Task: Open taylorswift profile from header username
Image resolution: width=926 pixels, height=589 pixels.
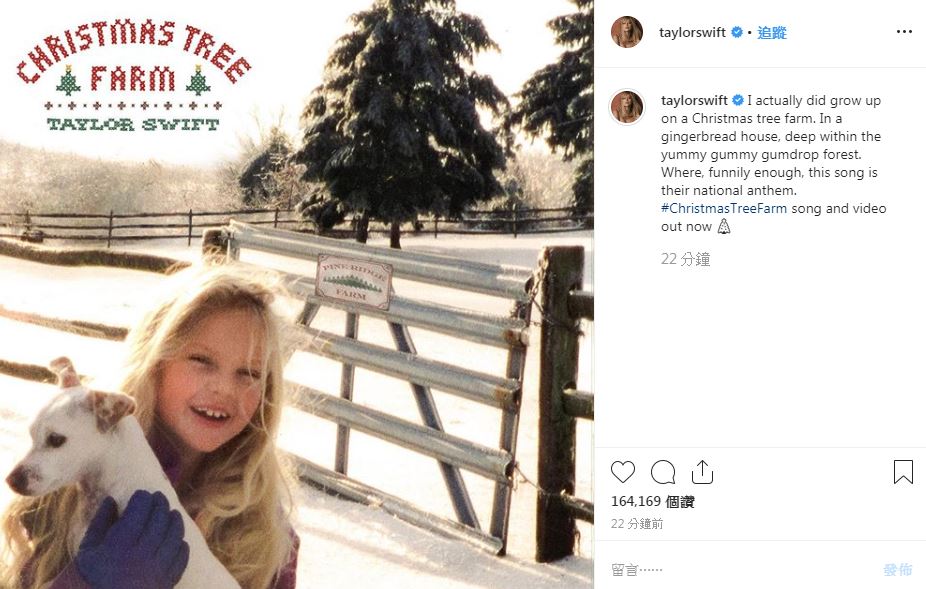Action: pos(694,33)
